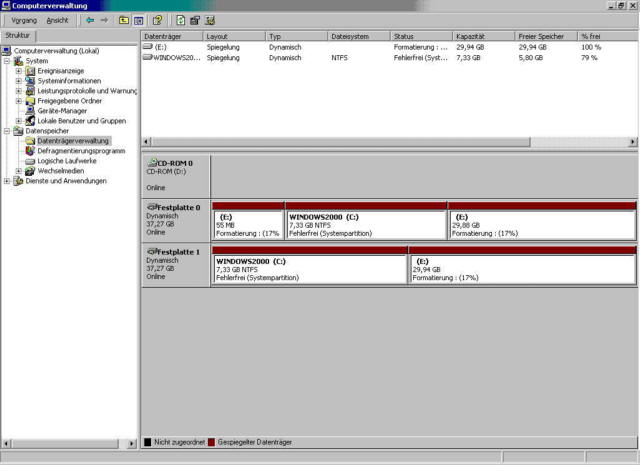Click the Refresh toolbar icon
This screenshot has height=465, width=640.
(x=180, y=20)
